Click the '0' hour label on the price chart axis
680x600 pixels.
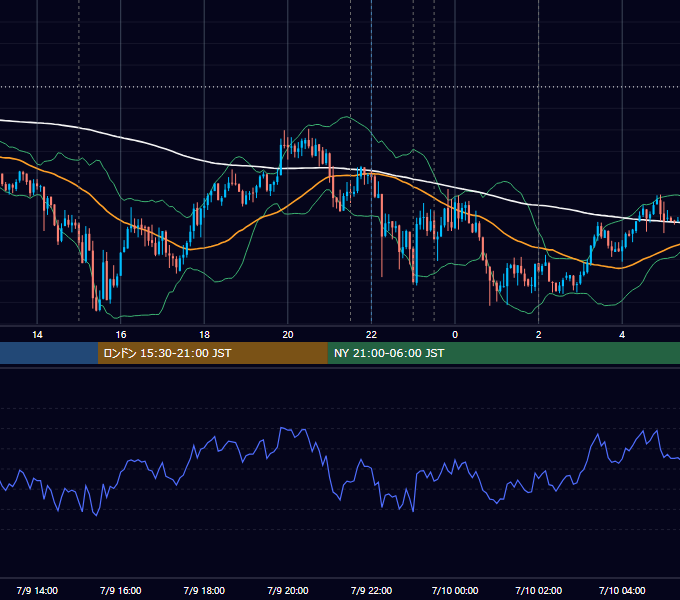tap(455, 335)
